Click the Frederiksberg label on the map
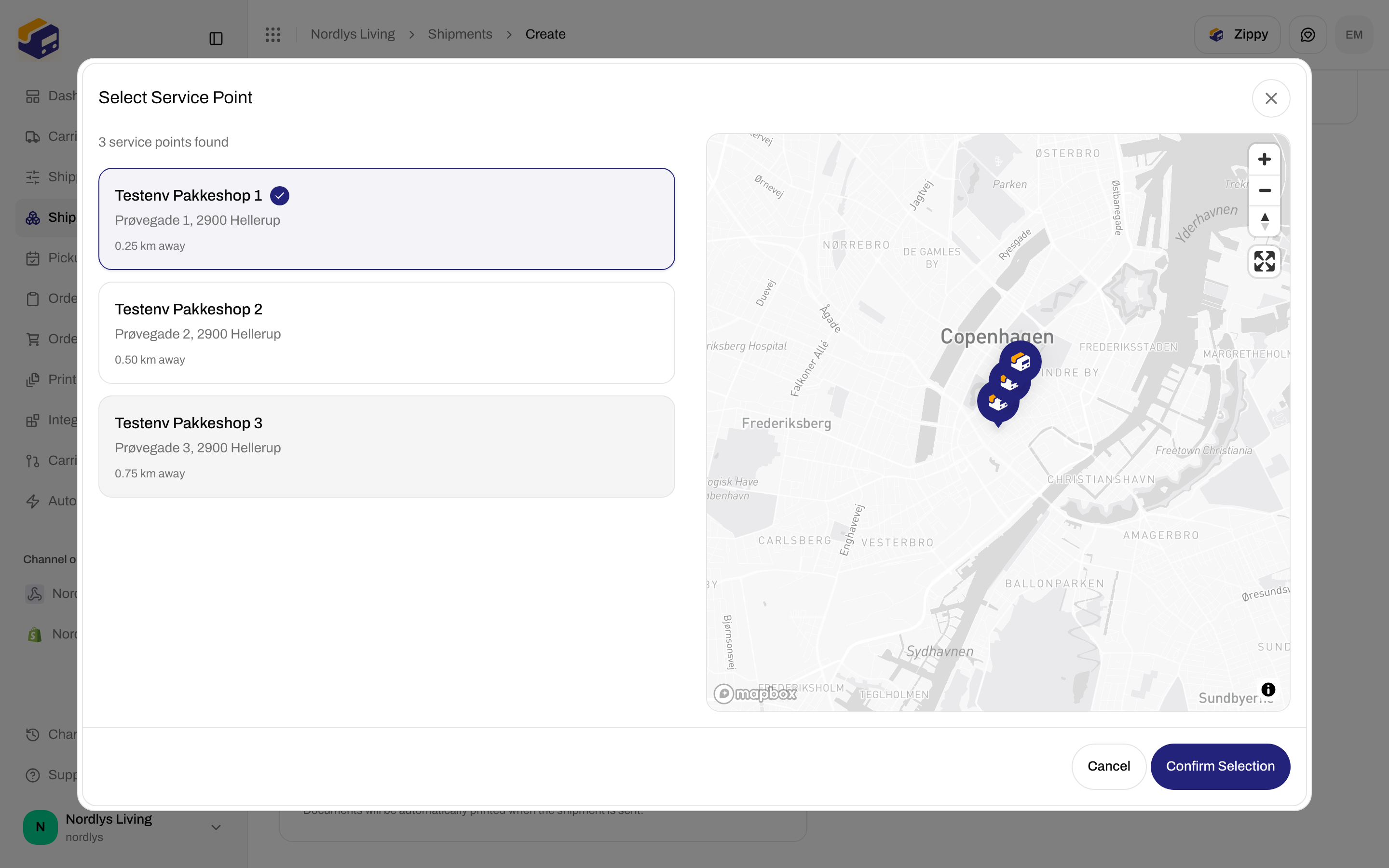This screenshot has width=1389, height=868. point(786,423)
